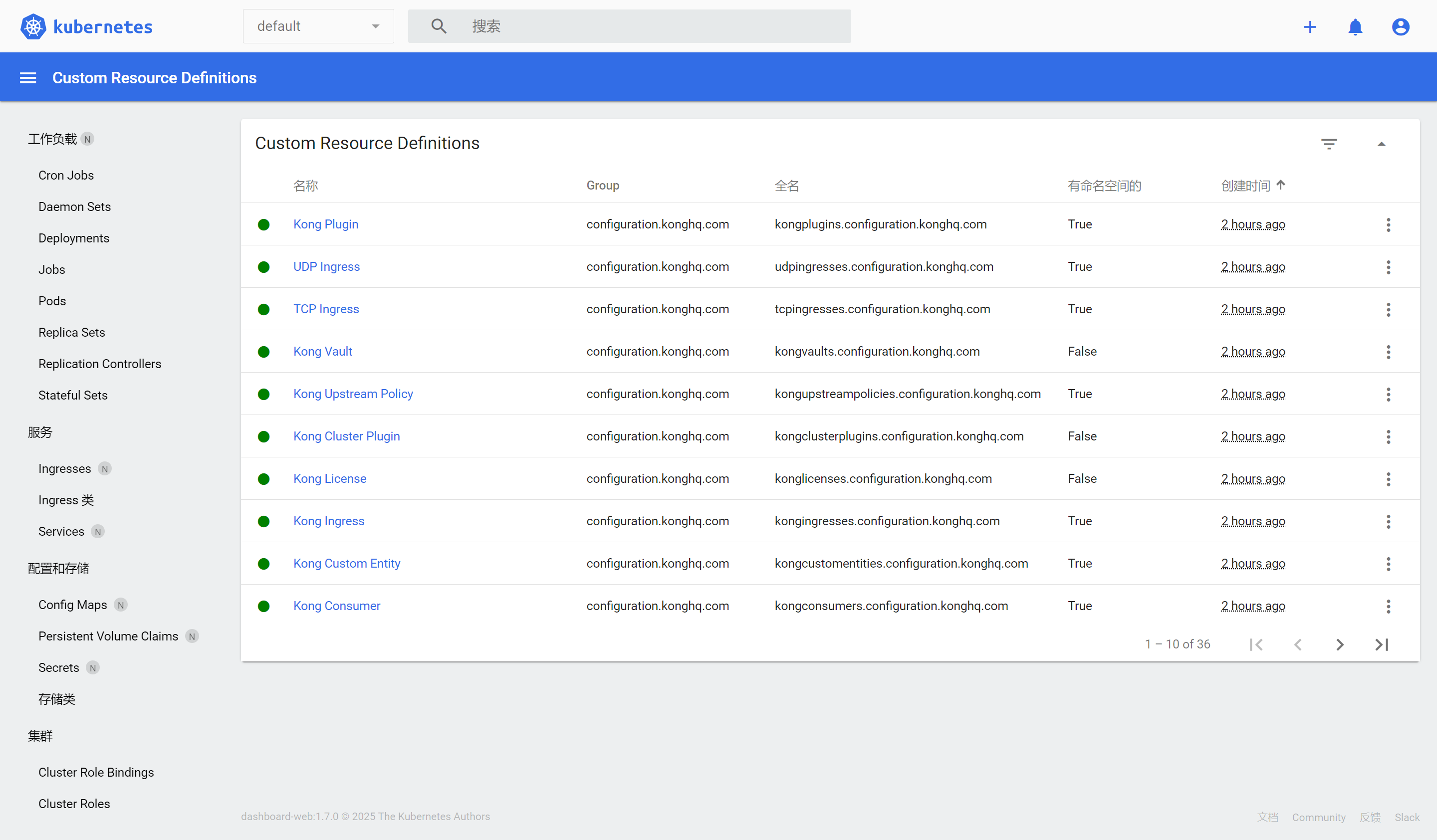Open Kong Upstream Policy link

[x=353, y=394]
